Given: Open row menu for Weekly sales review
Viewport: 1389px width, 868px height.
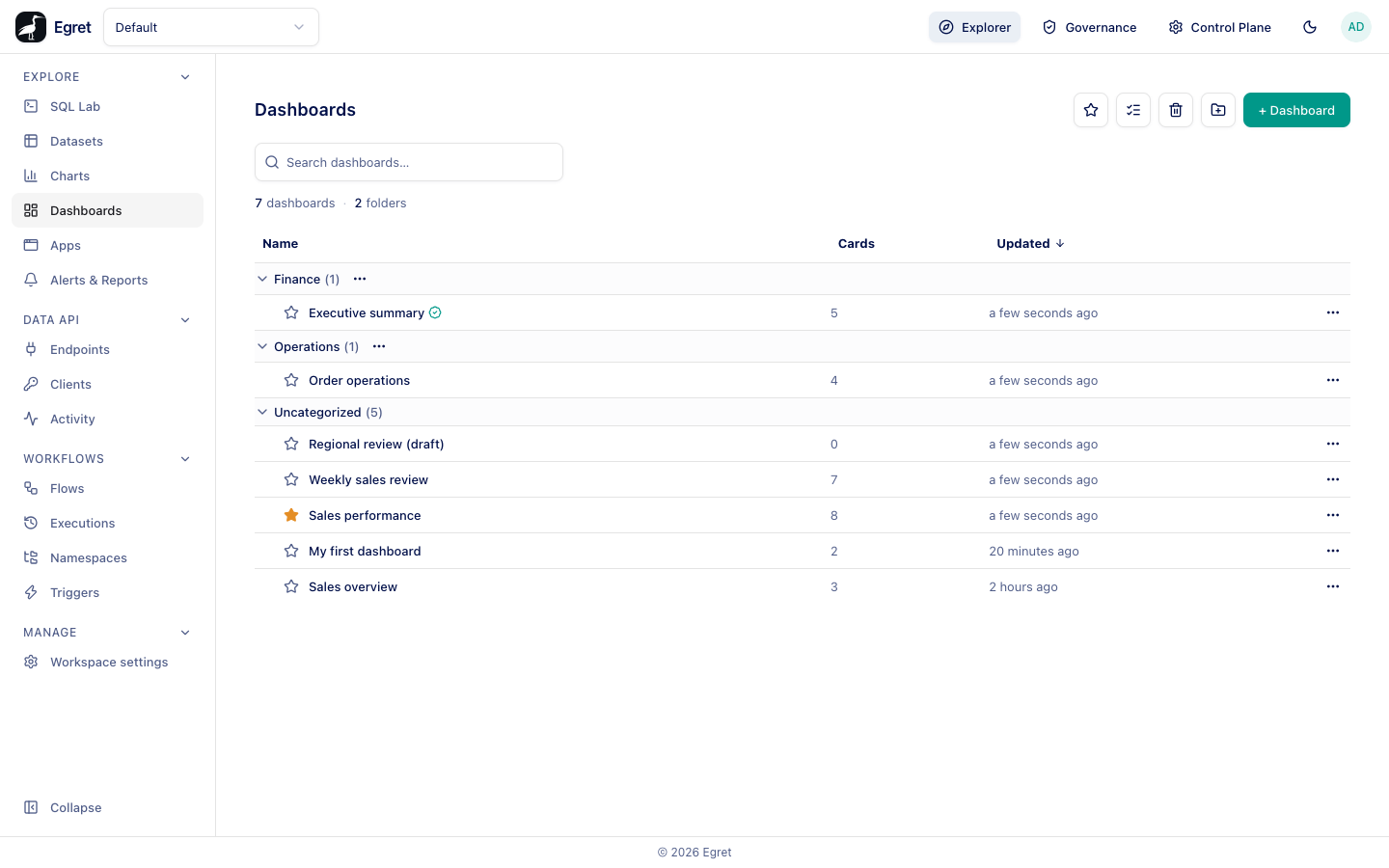Looking at the screenshot, I should click(x=1333, y=479).
